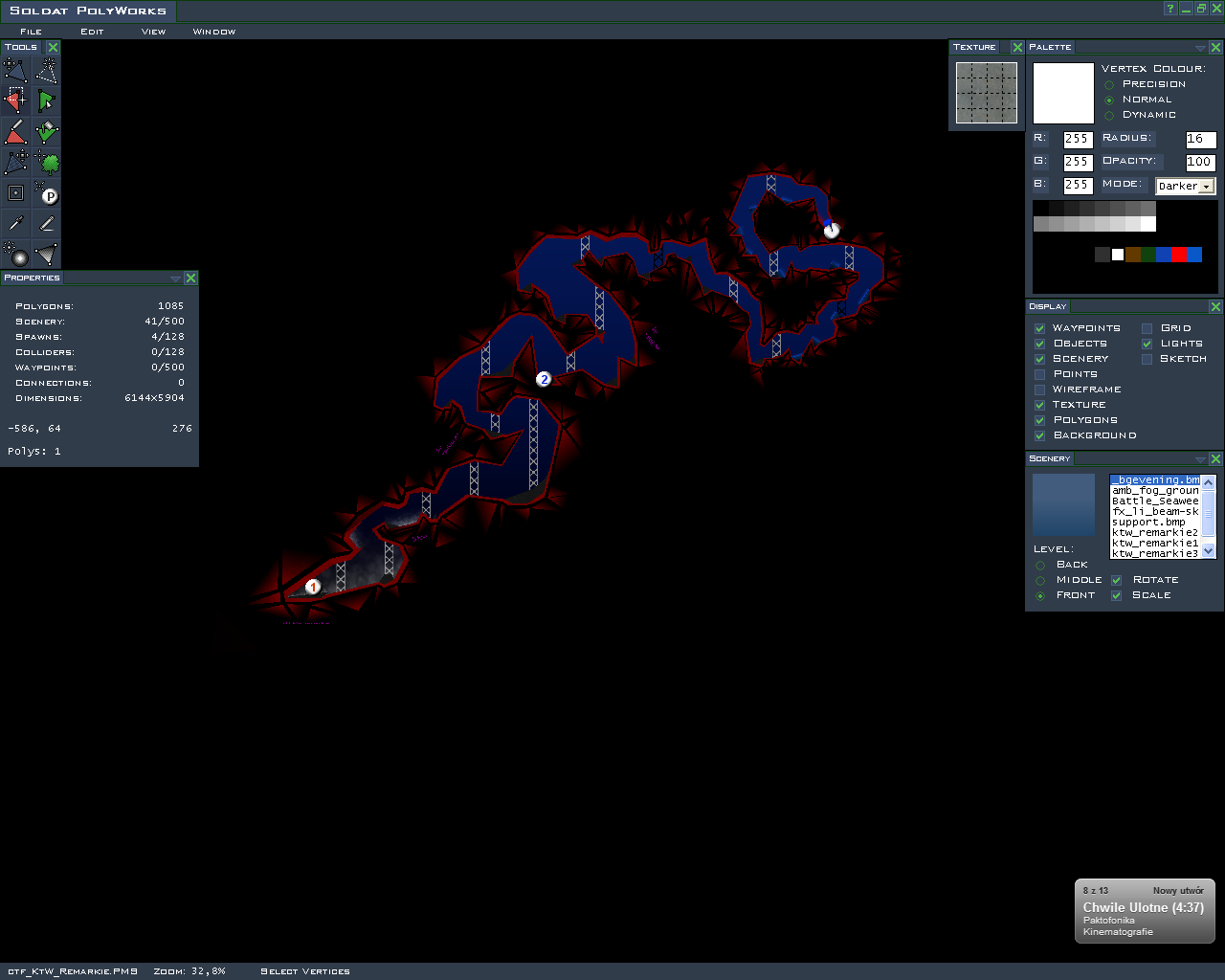Open the File menu

click(31, 32)
